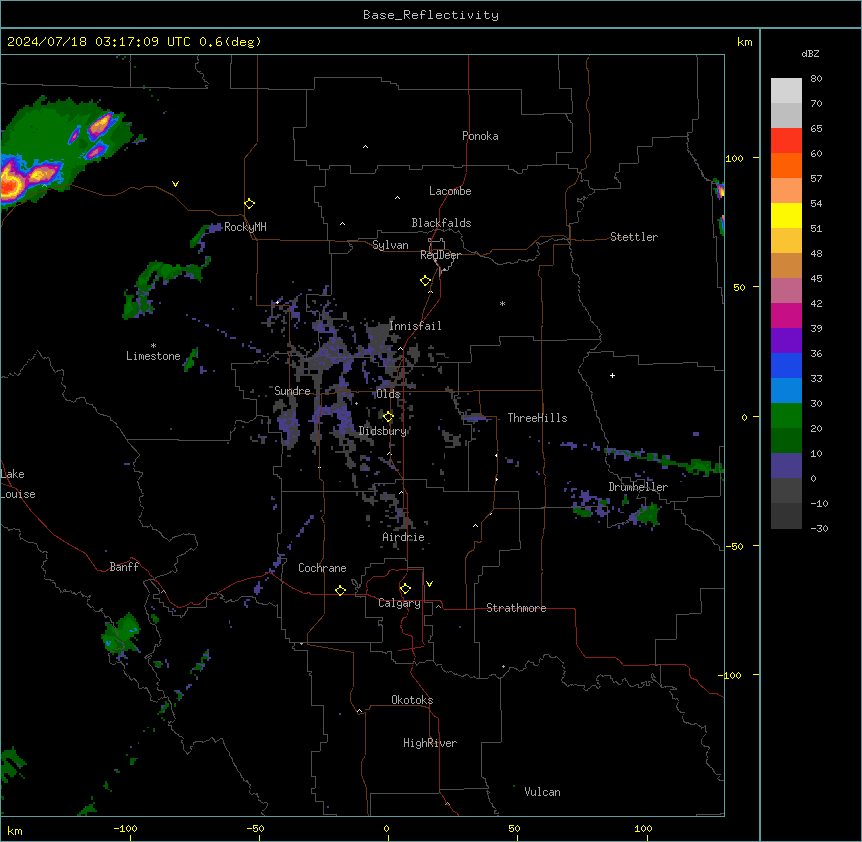The height and width of the screenshot is (842, 862).
Task: Click the Vulcan label
Action: tap(543, 792)
